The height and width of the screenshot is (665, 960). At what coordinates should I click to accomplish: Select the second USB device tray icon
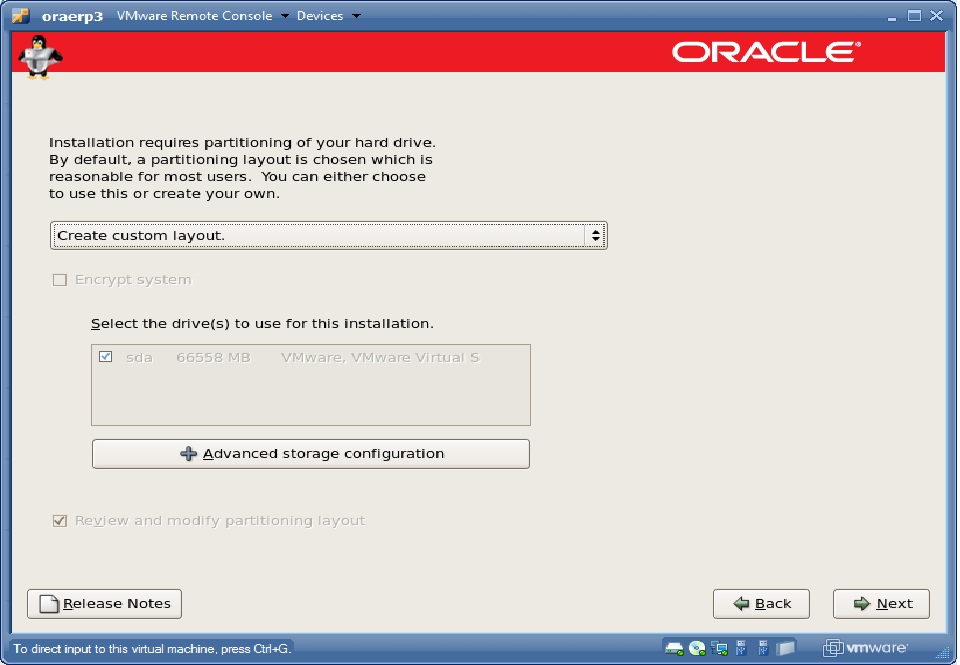[762, 648]
